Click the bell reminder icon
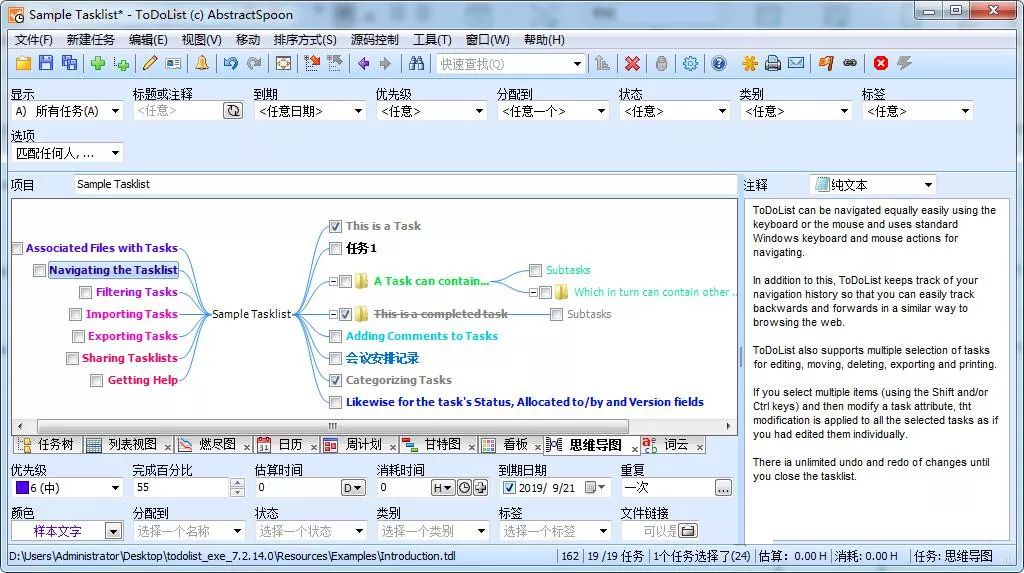 pyautogui.click(x=202, y=63)
